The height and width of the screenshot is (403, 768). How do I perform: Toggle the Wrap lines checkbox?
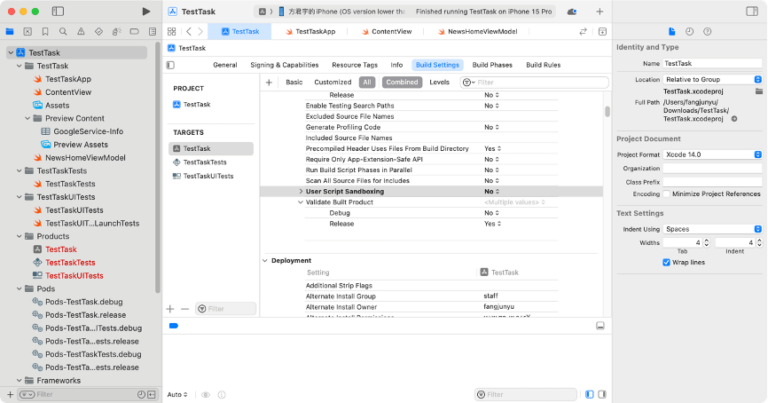(667, 262)
